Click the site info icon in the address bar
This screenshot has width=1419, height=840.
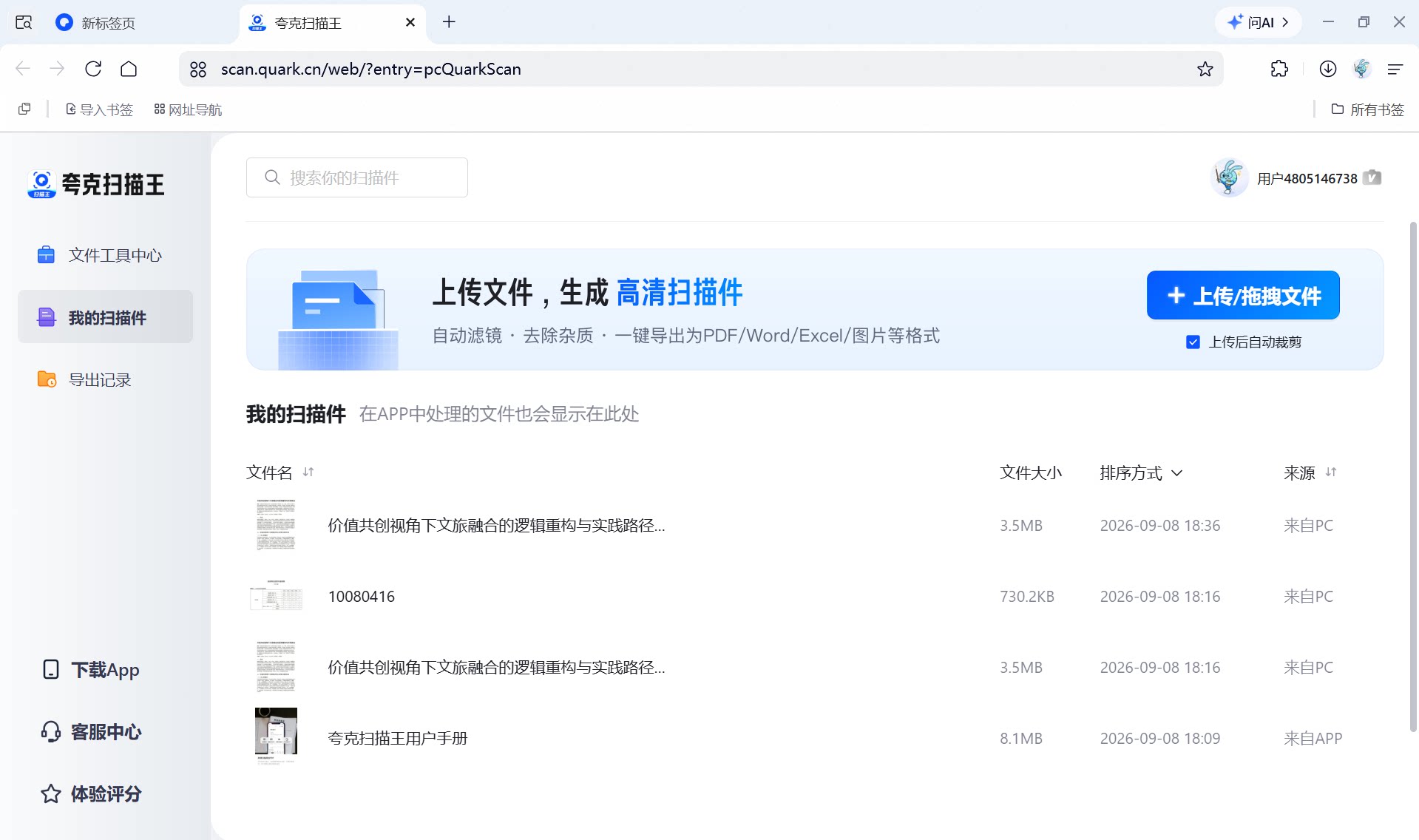click(198, 70)
